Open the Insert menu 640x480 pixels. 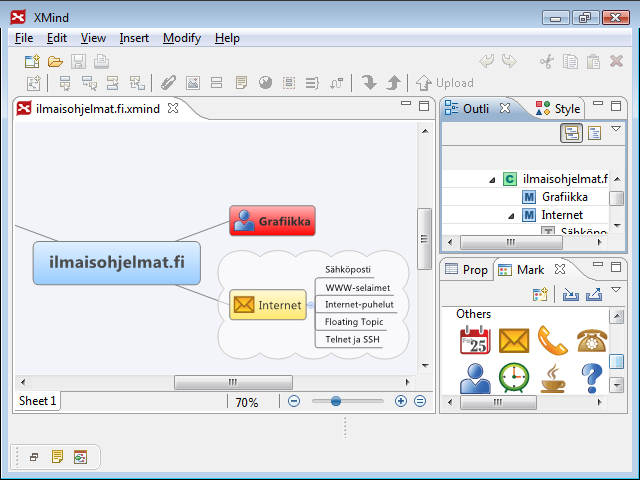(134, 38)
